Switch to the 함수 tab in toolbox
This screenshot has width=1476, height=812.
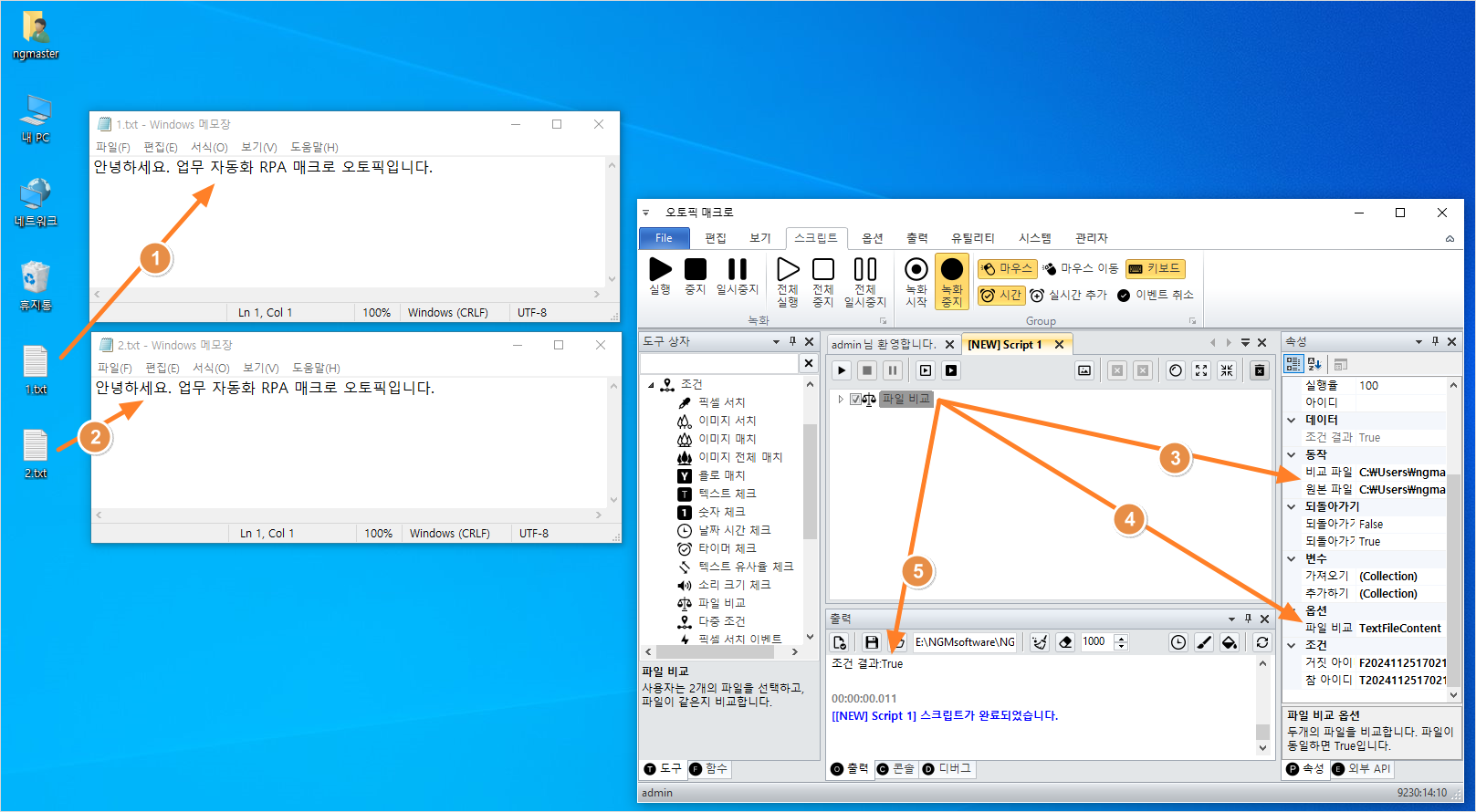708,769
